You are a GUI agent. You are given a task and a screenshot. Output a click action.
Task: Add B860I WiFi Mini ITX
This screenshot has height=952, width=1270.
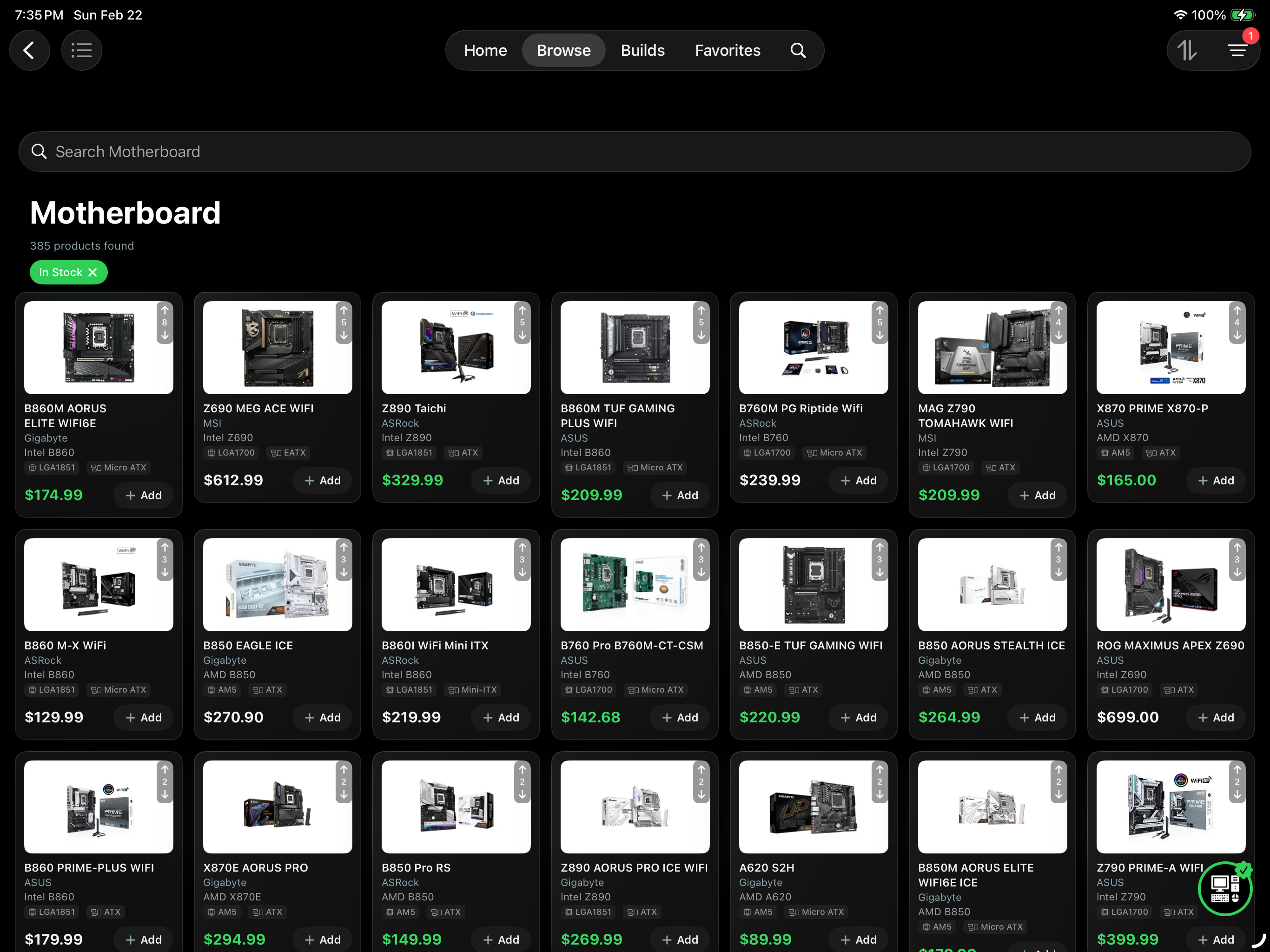(x=501, y=717)
